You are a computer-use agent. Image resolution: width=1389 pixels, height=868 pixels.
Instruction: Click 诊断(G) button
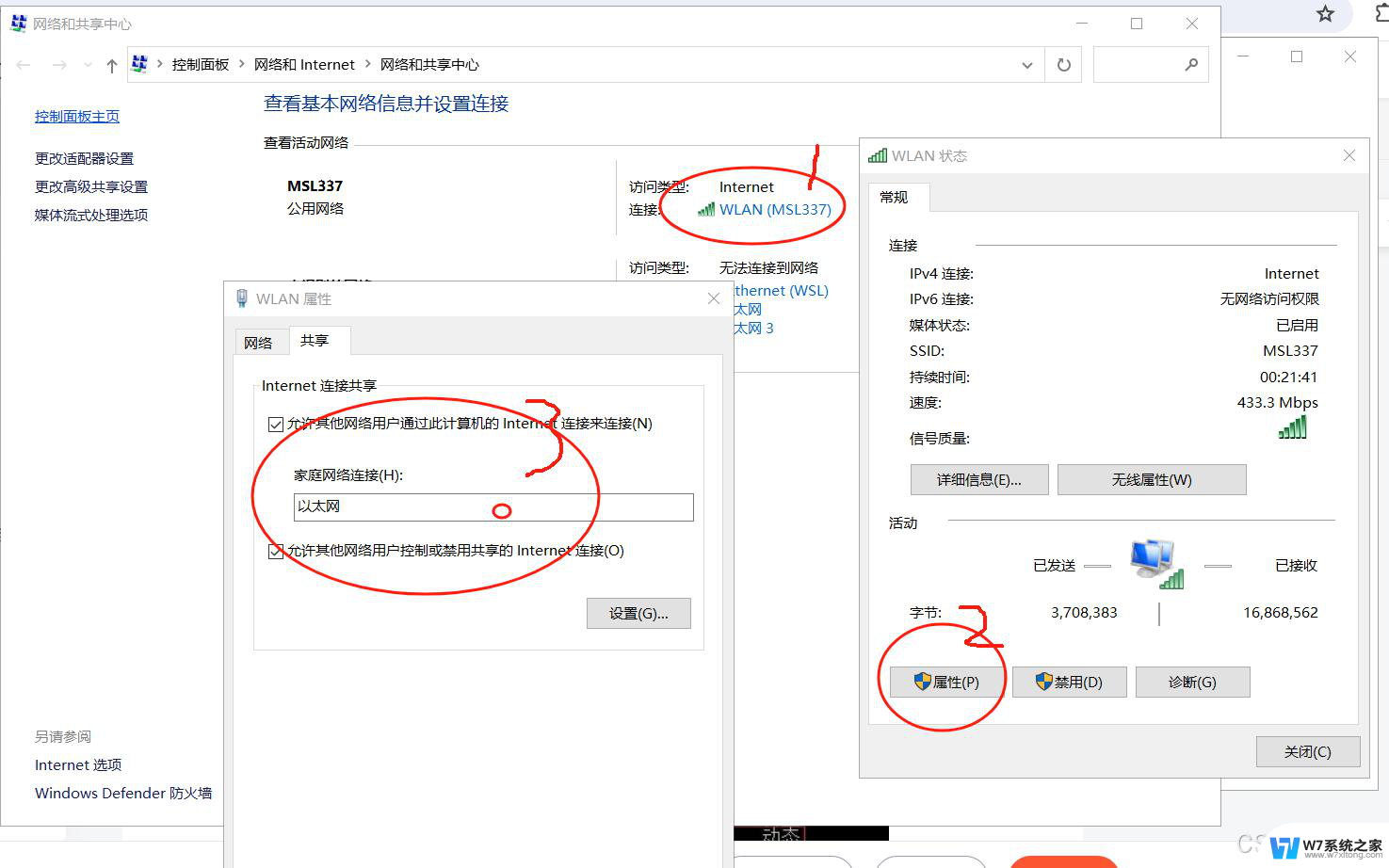(1193, 683)
